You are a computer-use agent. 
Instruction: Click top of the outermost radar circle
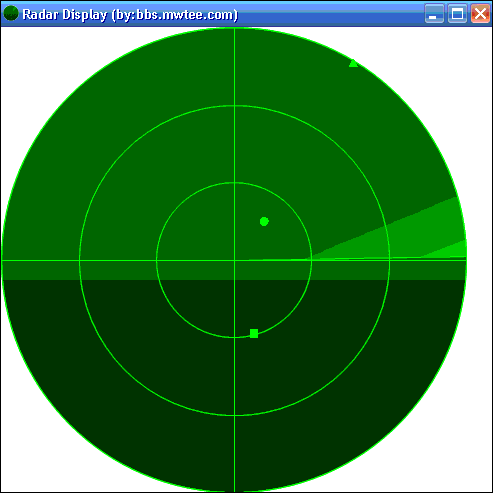pyautogui.click(x=235, y=29)
